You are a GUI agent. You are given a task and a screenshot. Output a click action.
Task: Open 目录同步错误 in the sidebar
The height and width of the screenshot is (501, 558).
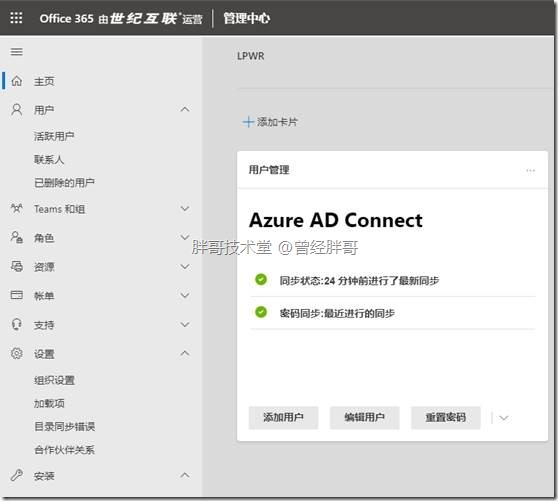64,426
